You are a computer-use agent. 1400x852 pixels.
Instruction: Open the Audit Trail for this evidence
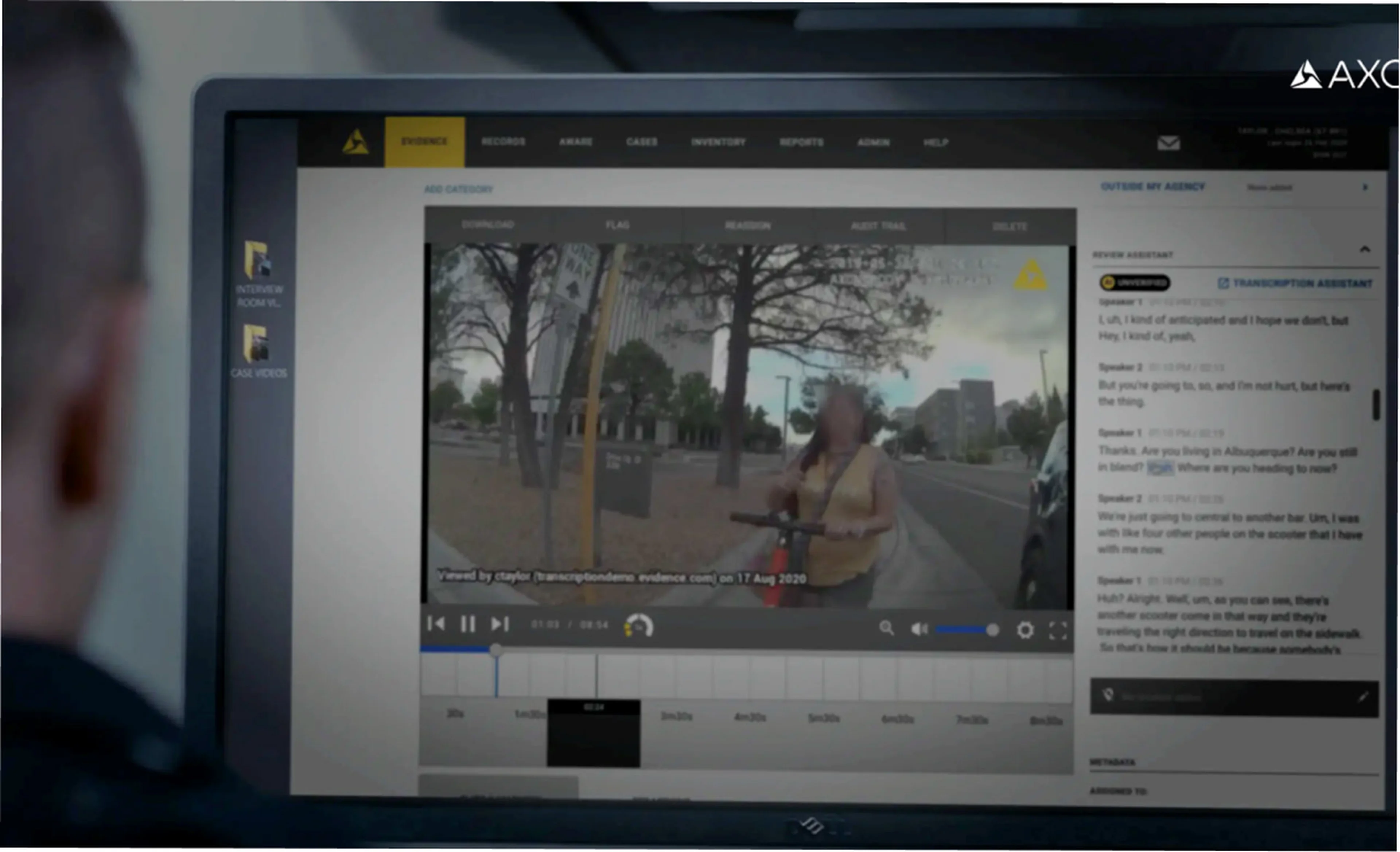click(879, 225)
